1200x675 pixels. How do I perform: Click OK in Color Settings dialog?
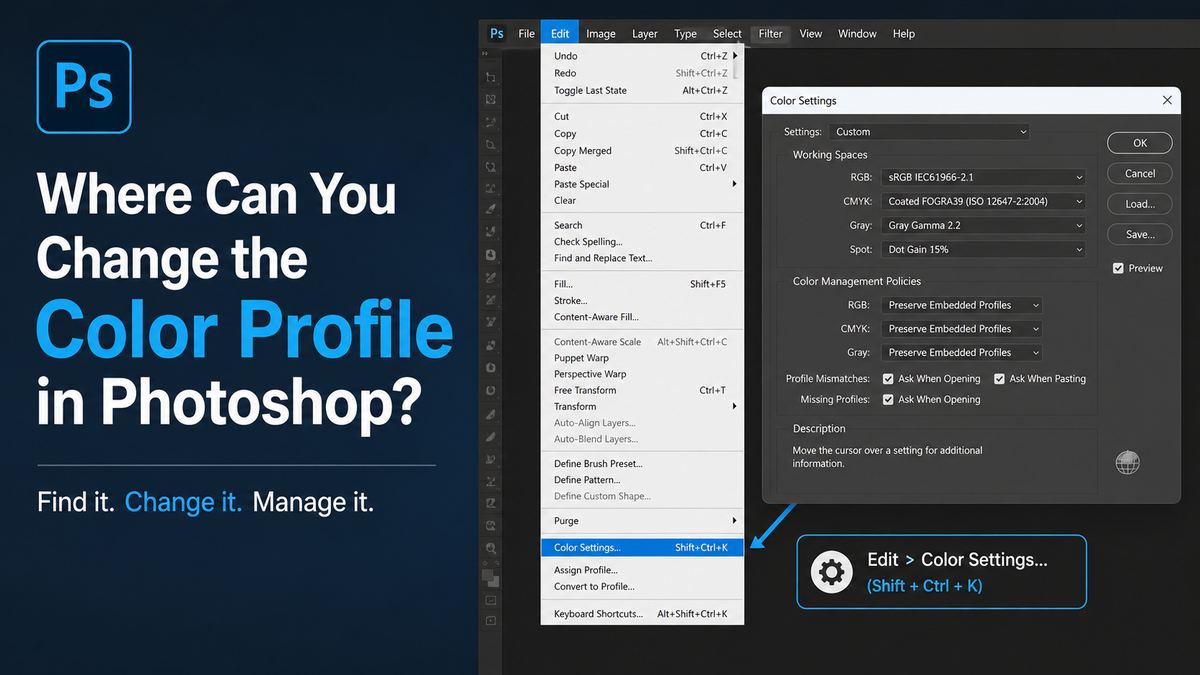point(1140,143)
